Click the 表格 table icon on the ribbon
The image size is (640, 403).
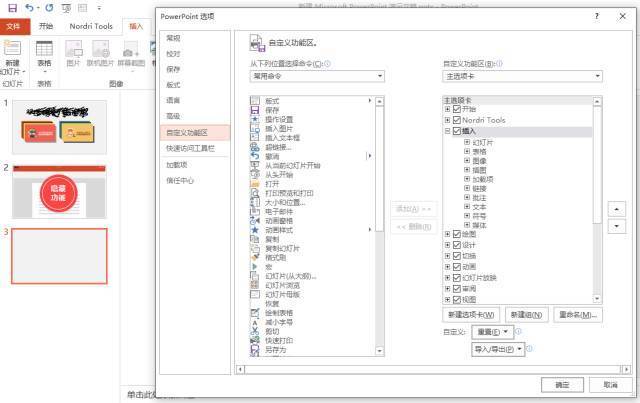pos(44,49)
